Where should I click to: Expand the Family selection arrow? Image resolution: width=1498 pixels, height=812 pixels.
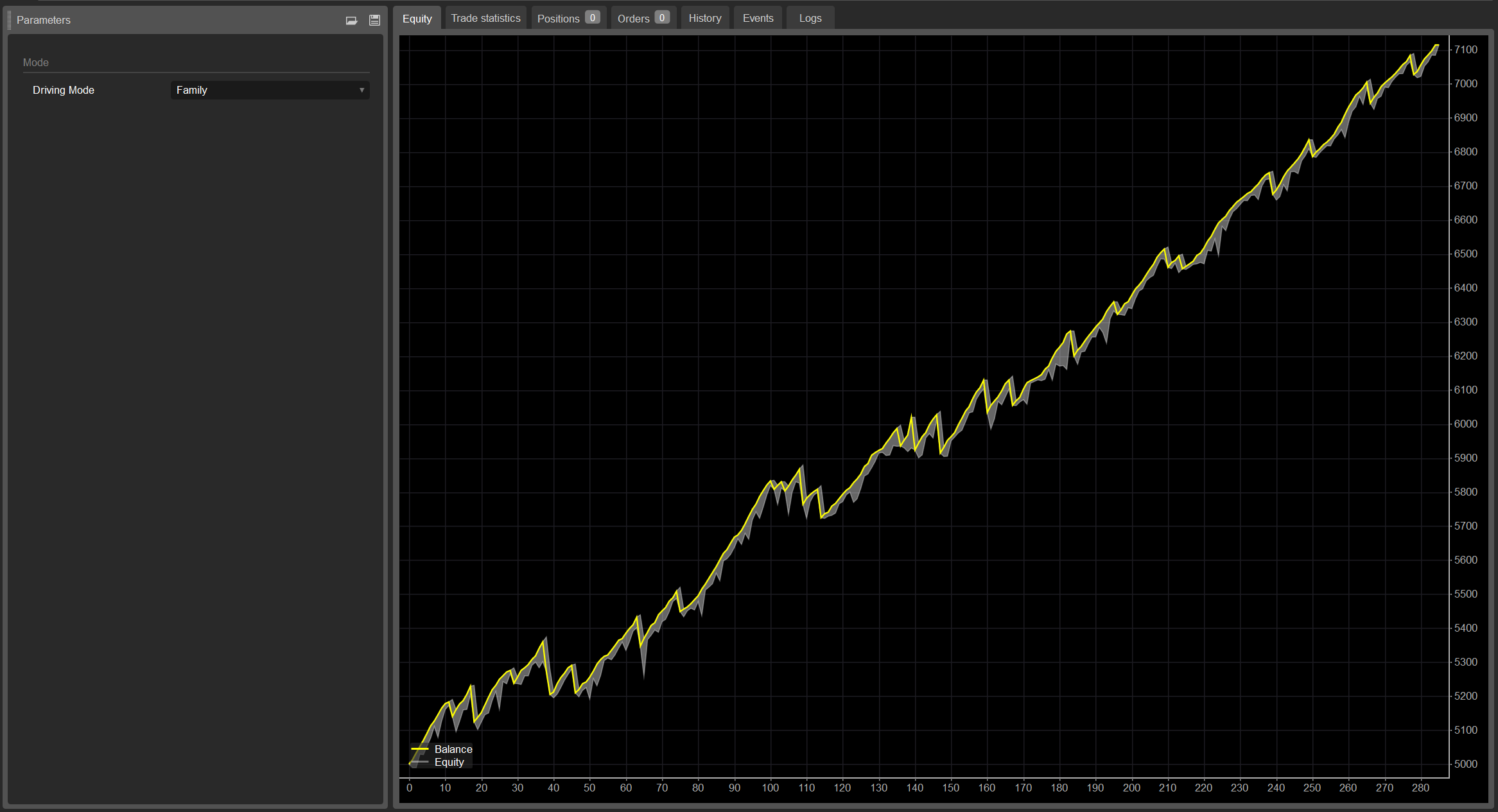tap(361, 90)
